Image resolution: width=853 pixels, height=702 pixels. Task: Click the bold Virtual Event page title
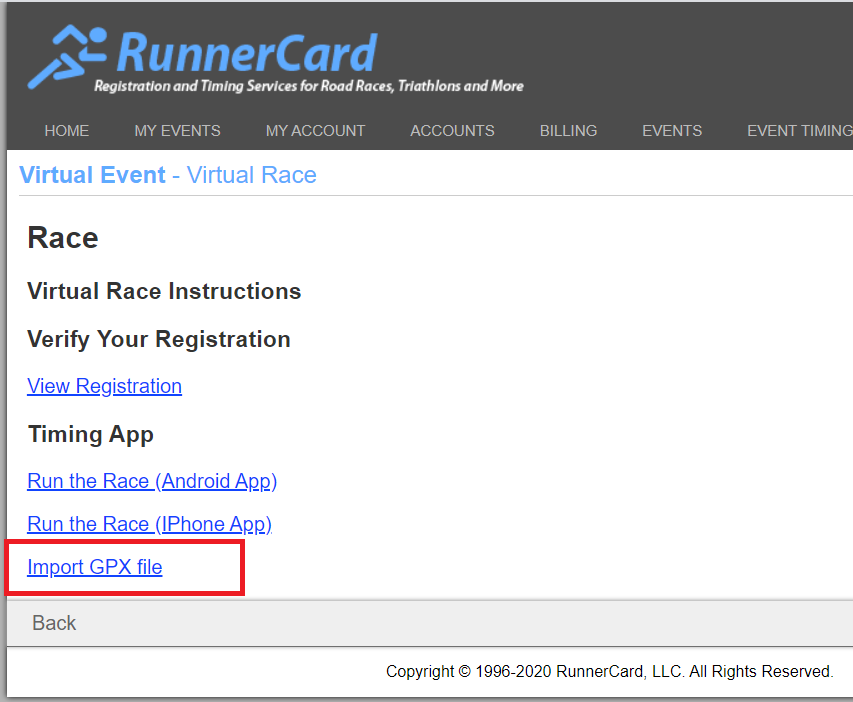[92, 176]
